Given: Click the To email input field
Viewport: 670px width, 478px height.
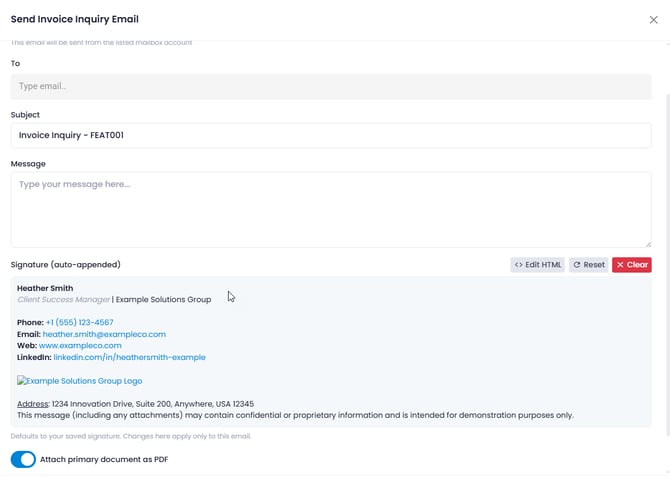Looking at the screenshot, I should pos(330,86).
